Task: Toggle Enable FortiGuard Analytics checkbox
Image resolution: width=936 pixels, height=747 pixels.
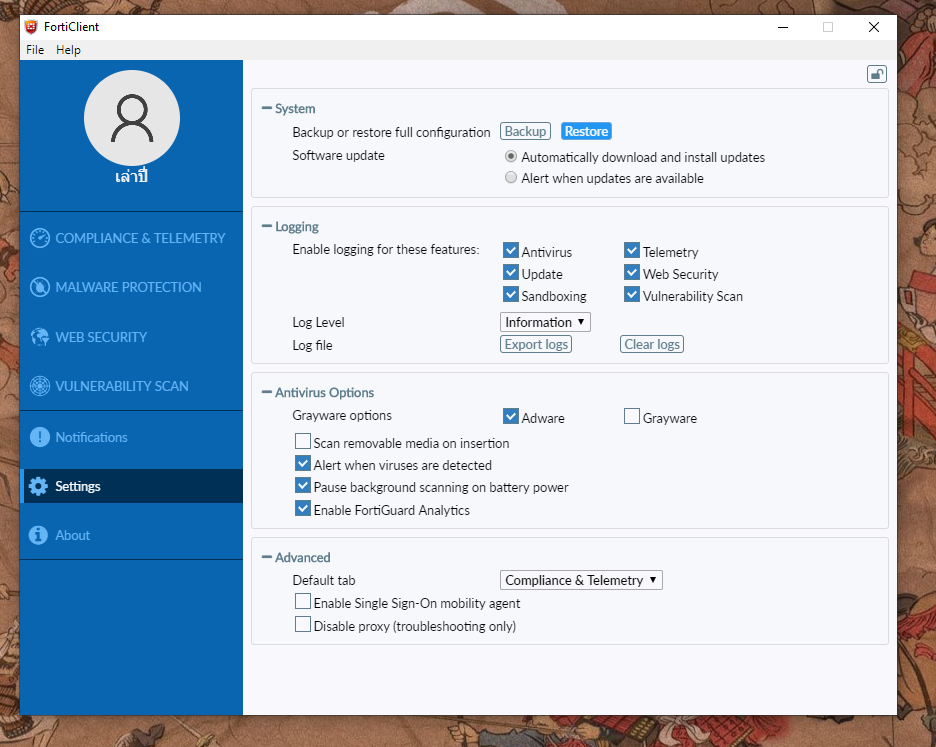Action: pyautogui.click(x=303, y=508)
